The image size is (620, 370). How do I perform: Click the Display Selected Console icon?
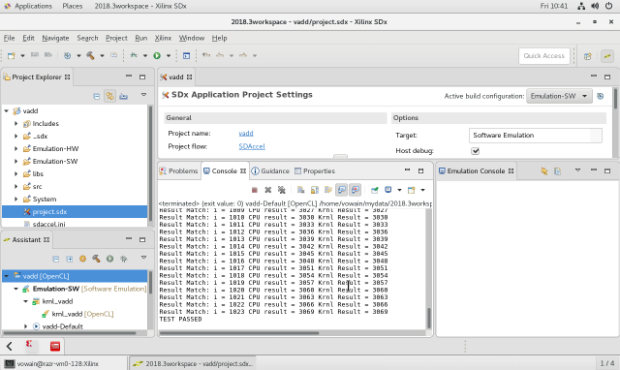coord(388,190)
